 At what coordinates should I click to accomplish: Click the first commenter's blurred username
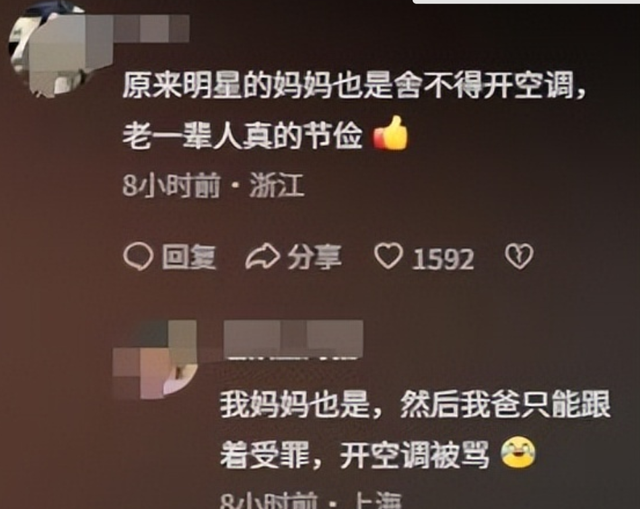point(150,28)
